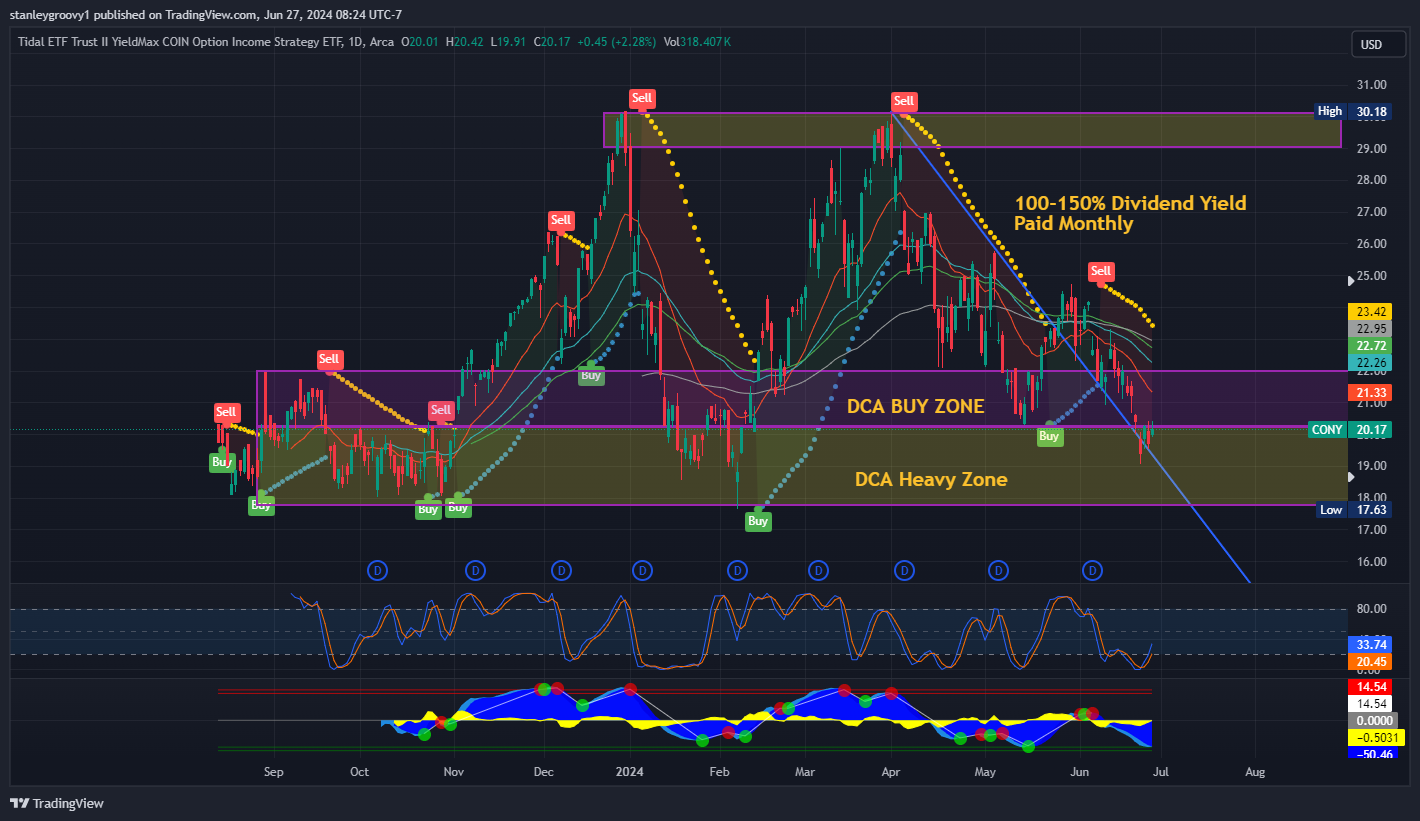Viewport: 1420px width, 821px height.
Task: Click the red 14.54 indicator value tag
Action: pyautogui.click(x=1369, y=687)
